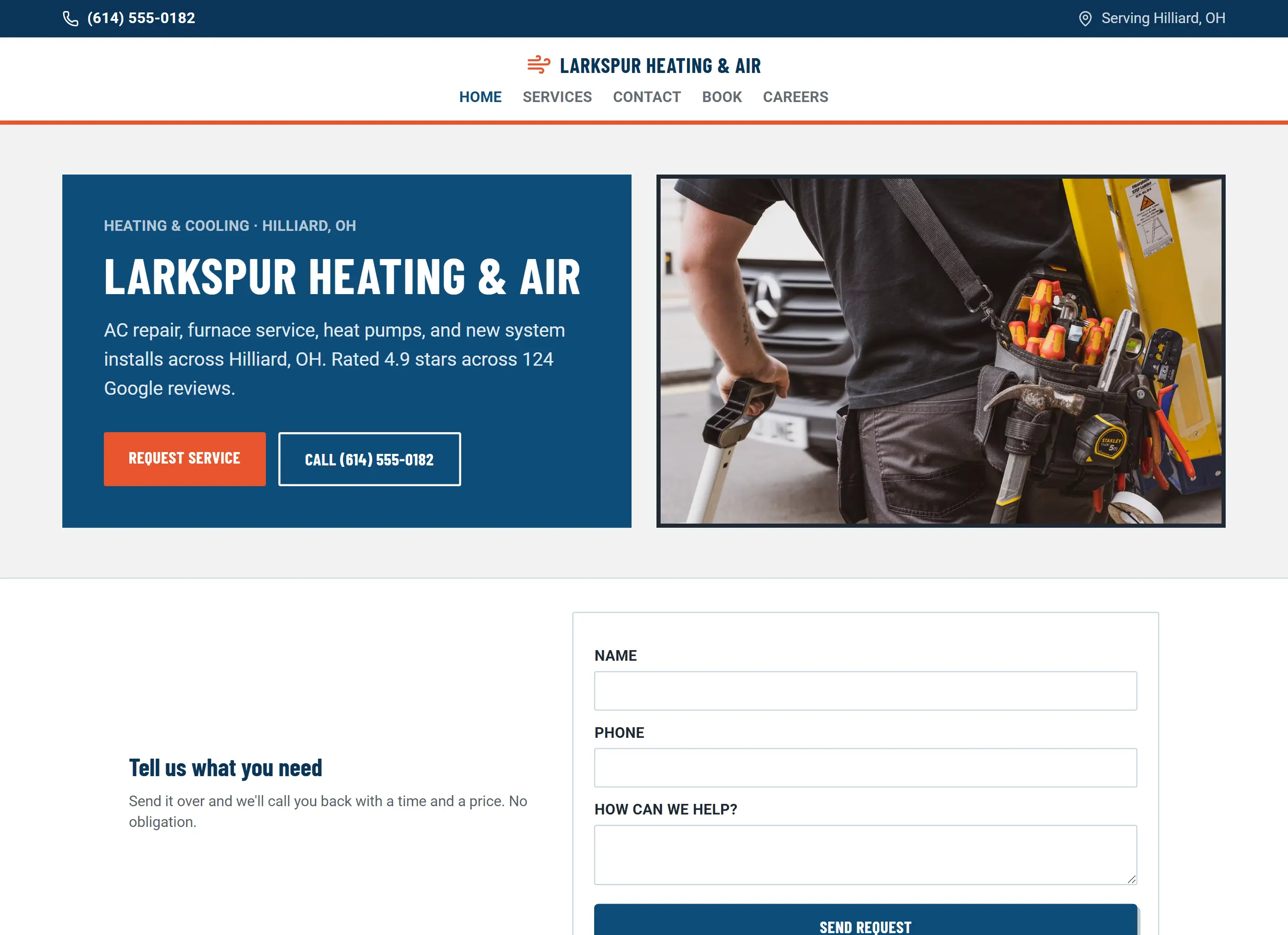Click the HOW CAN WE HELP? label
This screenshot has width=1288, height=935.
tap(666, 809)
